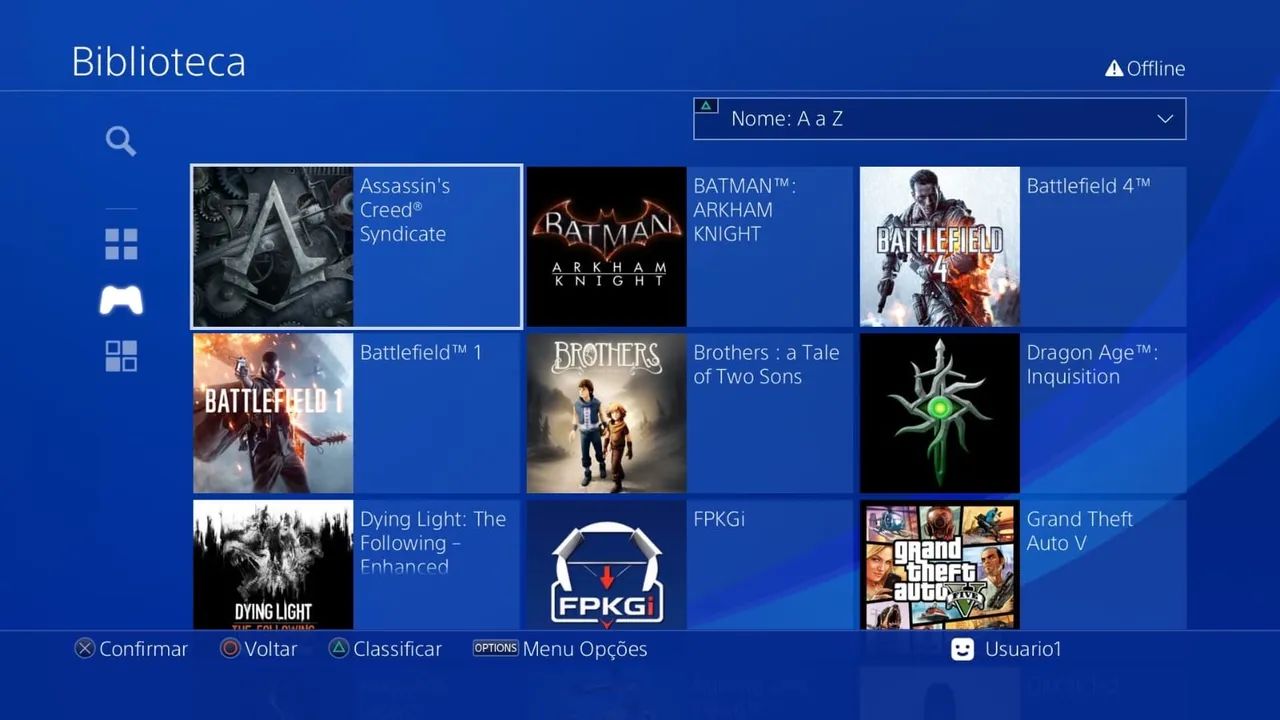Click the Biblioteca heading
1280x720 pixels.
159,62
